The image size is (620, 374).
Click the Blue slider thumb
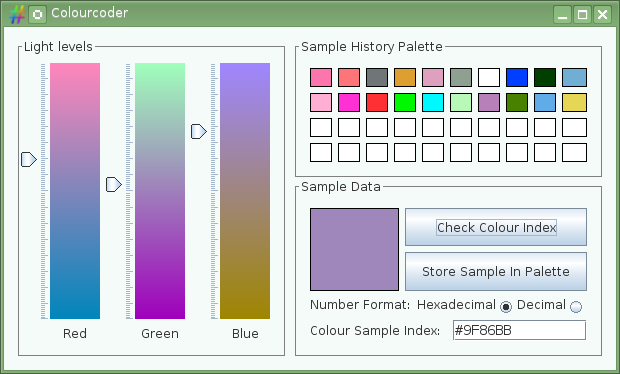click(x=199, y=131)
